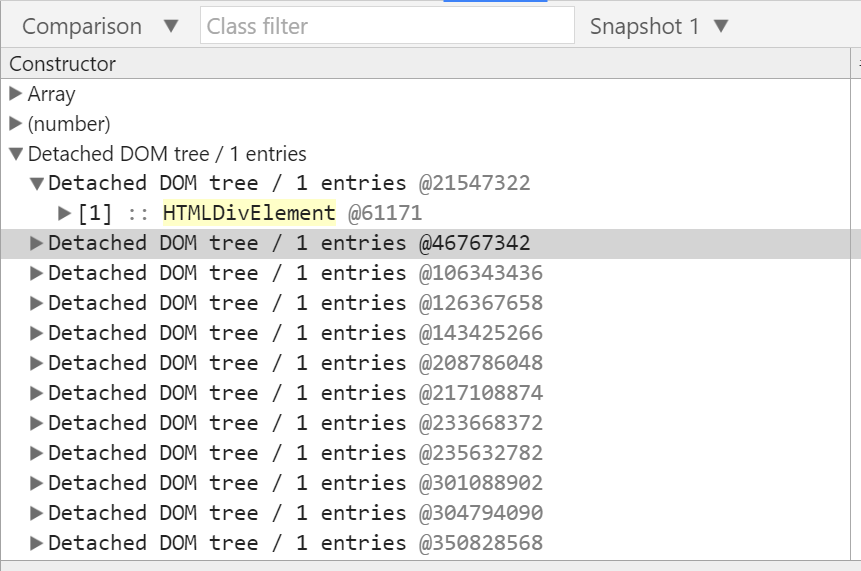Open the Comparison view dropdown
Image resolution: width=861 pixels, height=571 pixels.
(100, 26)
